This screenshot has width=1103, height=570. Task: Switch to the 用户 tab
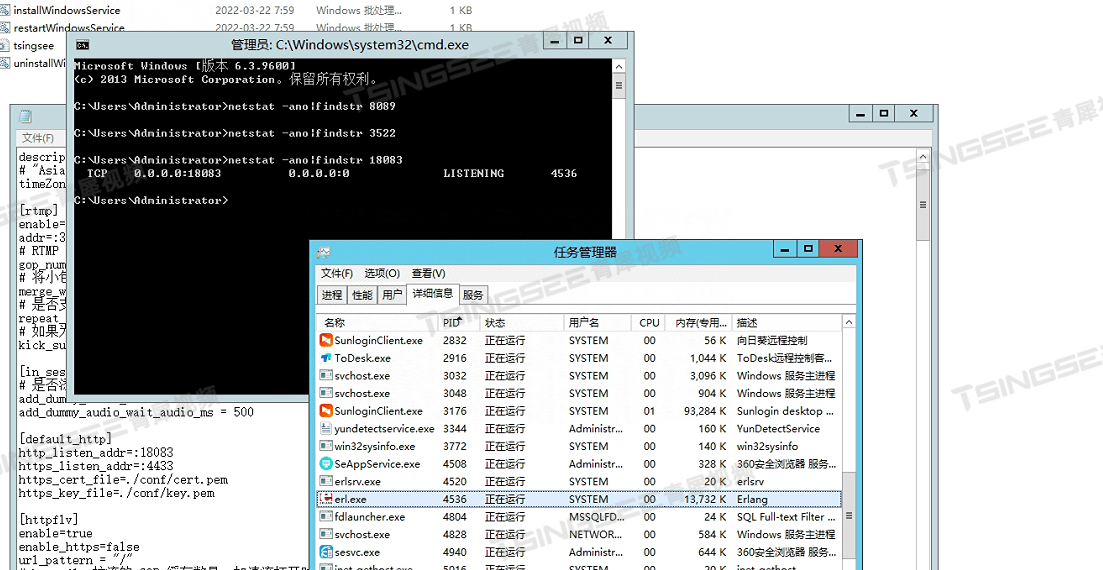[x=392, y=295]
